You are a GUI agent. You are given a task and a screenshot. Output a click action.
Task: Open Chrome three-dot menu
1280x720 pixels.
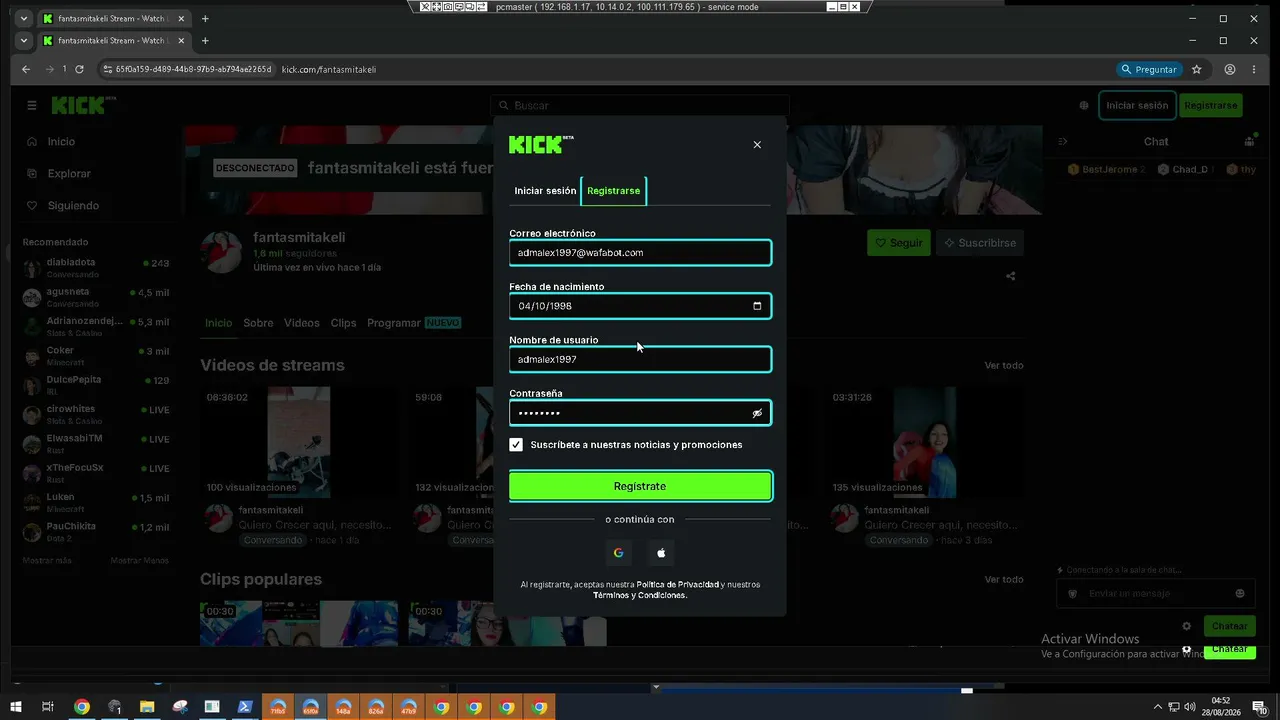(x=1256, y=69)
